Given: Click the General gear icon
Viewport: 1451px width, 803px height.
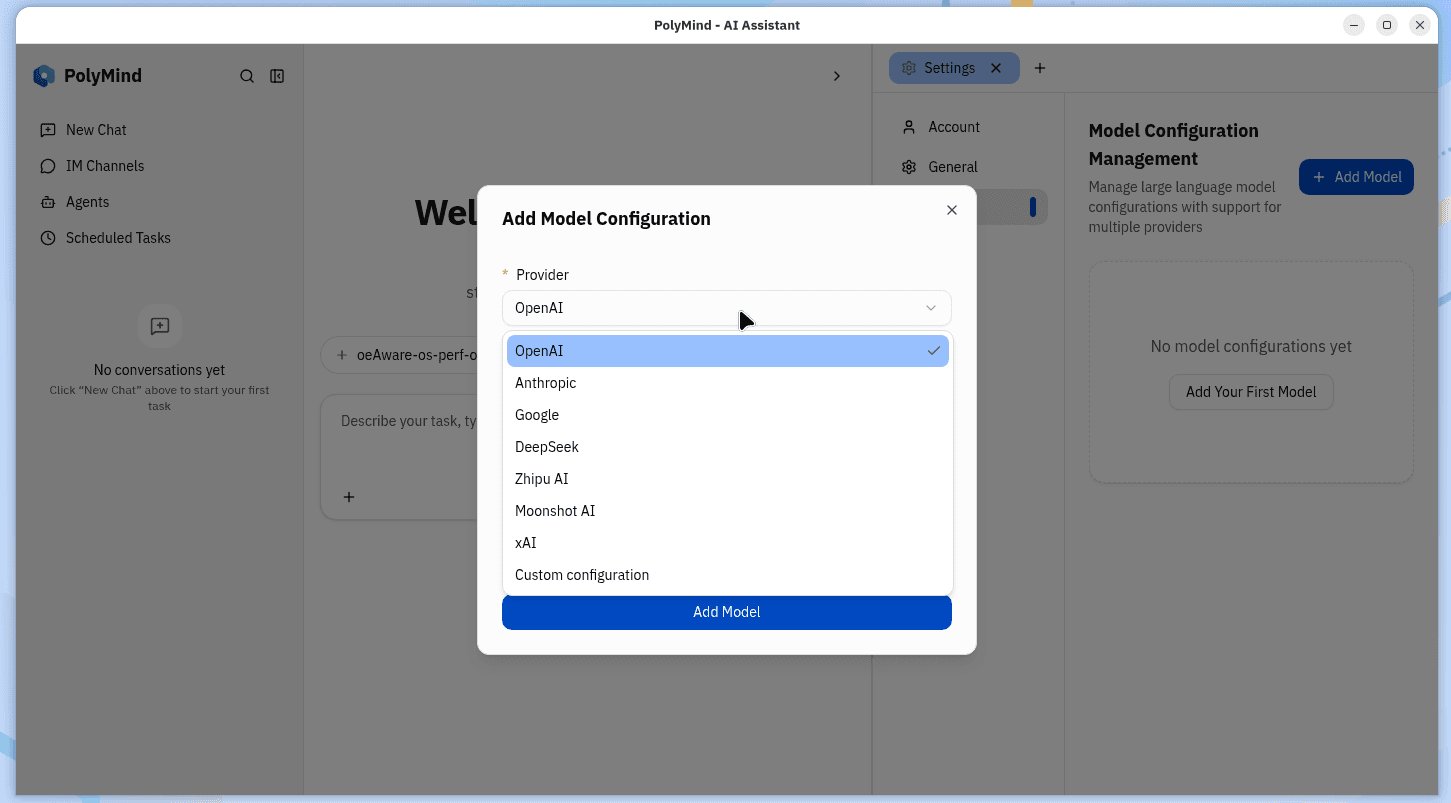Looking at the screenshot, I should tap(909, 167).
